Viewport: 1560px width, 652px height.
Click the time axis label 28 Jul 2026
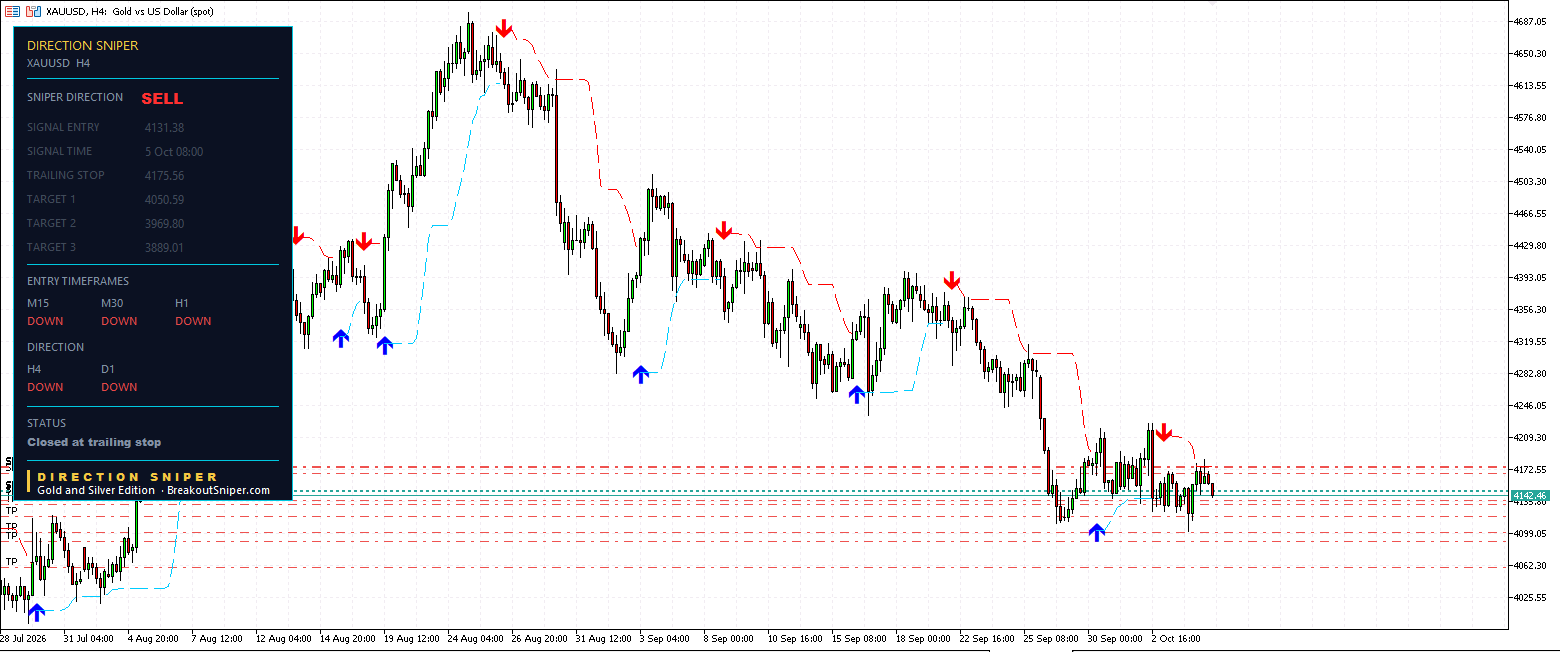coord(24,638)
